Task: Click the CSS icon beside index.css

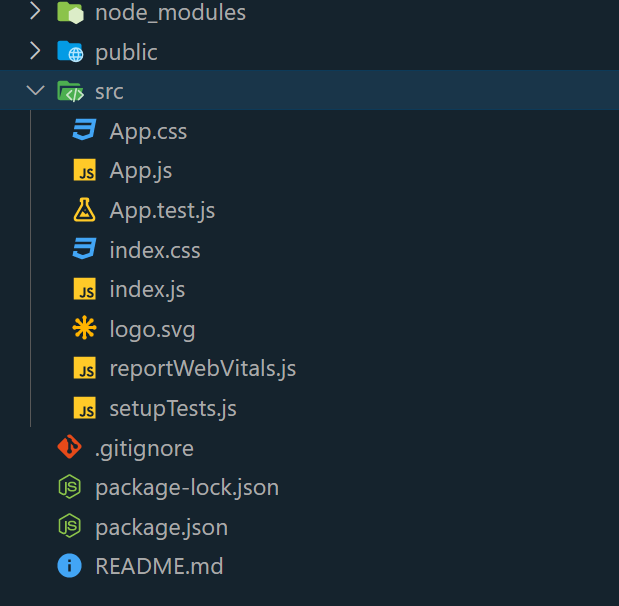Action: (x=84, y=249)
